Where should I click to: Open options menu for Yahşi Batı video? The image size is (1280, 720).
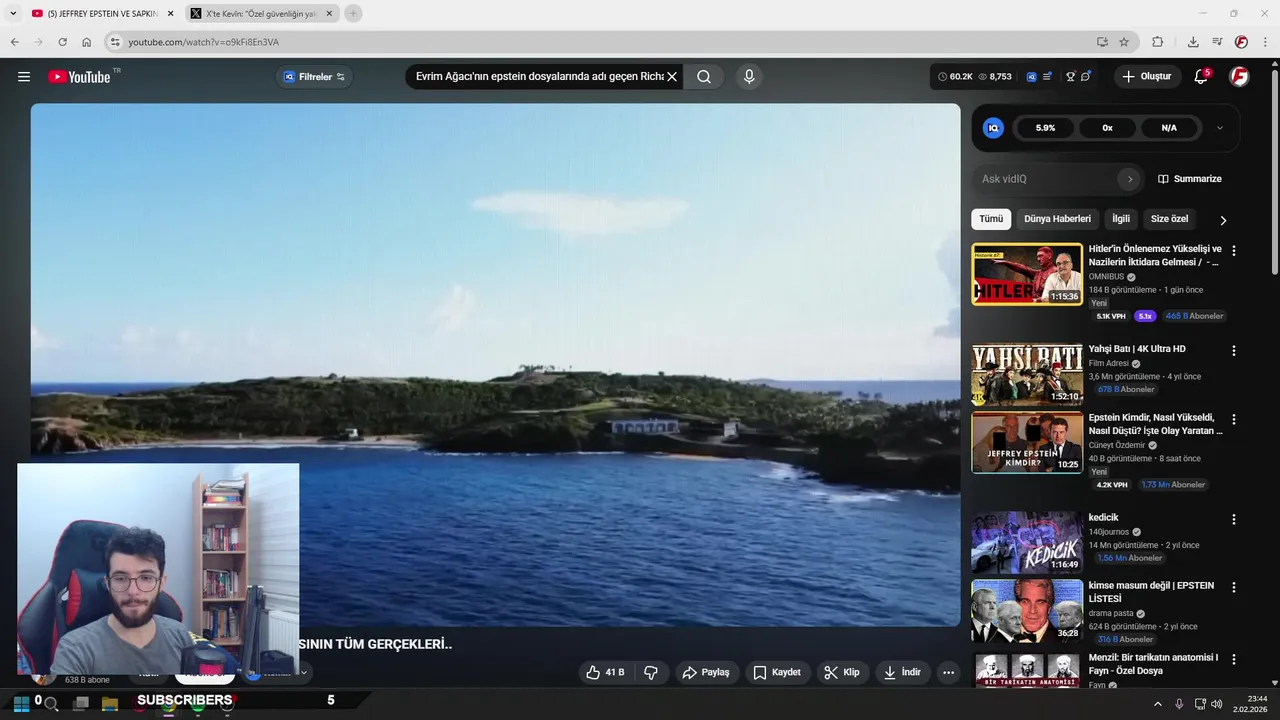click(1233, 351)
